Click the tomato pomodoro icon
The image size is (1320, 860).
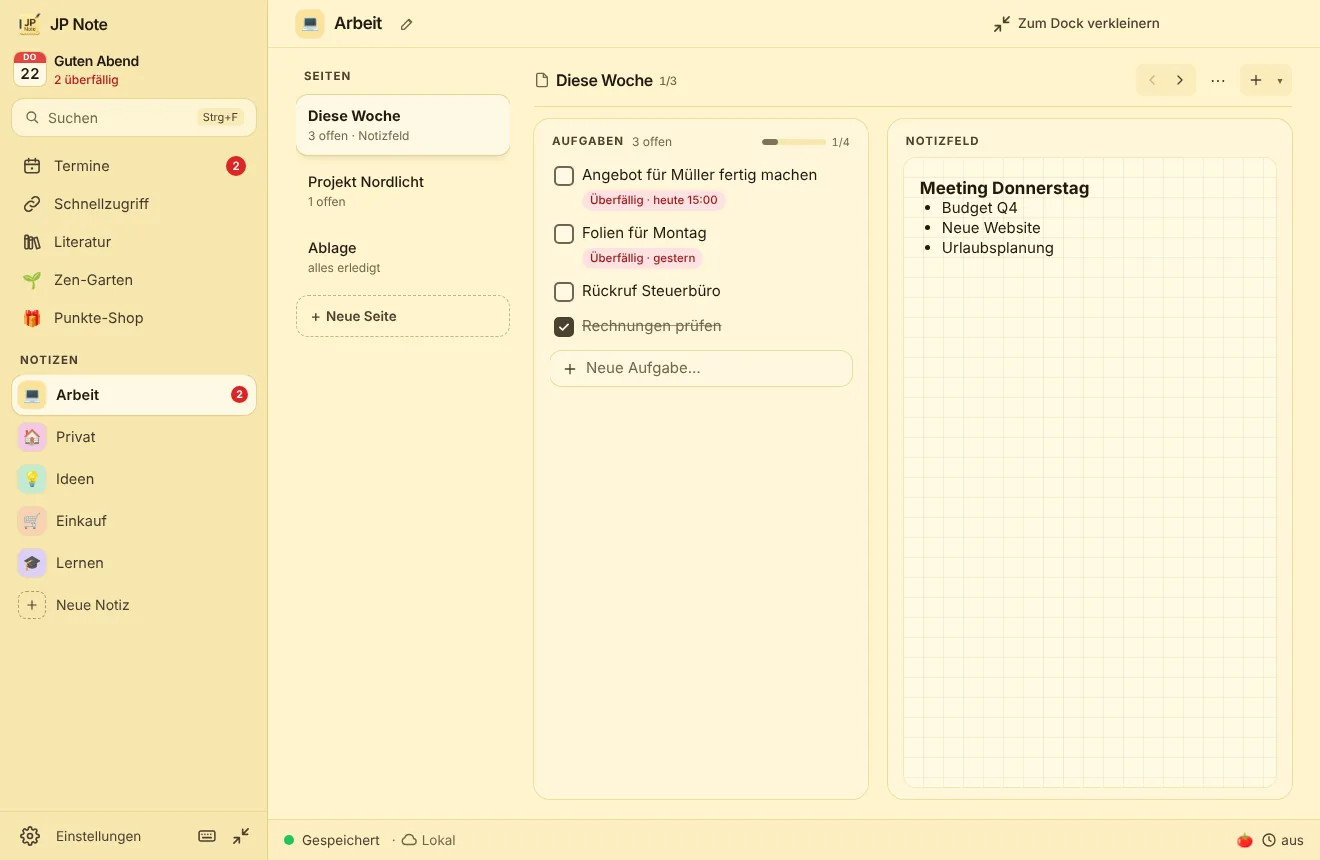click(1244, 840)
